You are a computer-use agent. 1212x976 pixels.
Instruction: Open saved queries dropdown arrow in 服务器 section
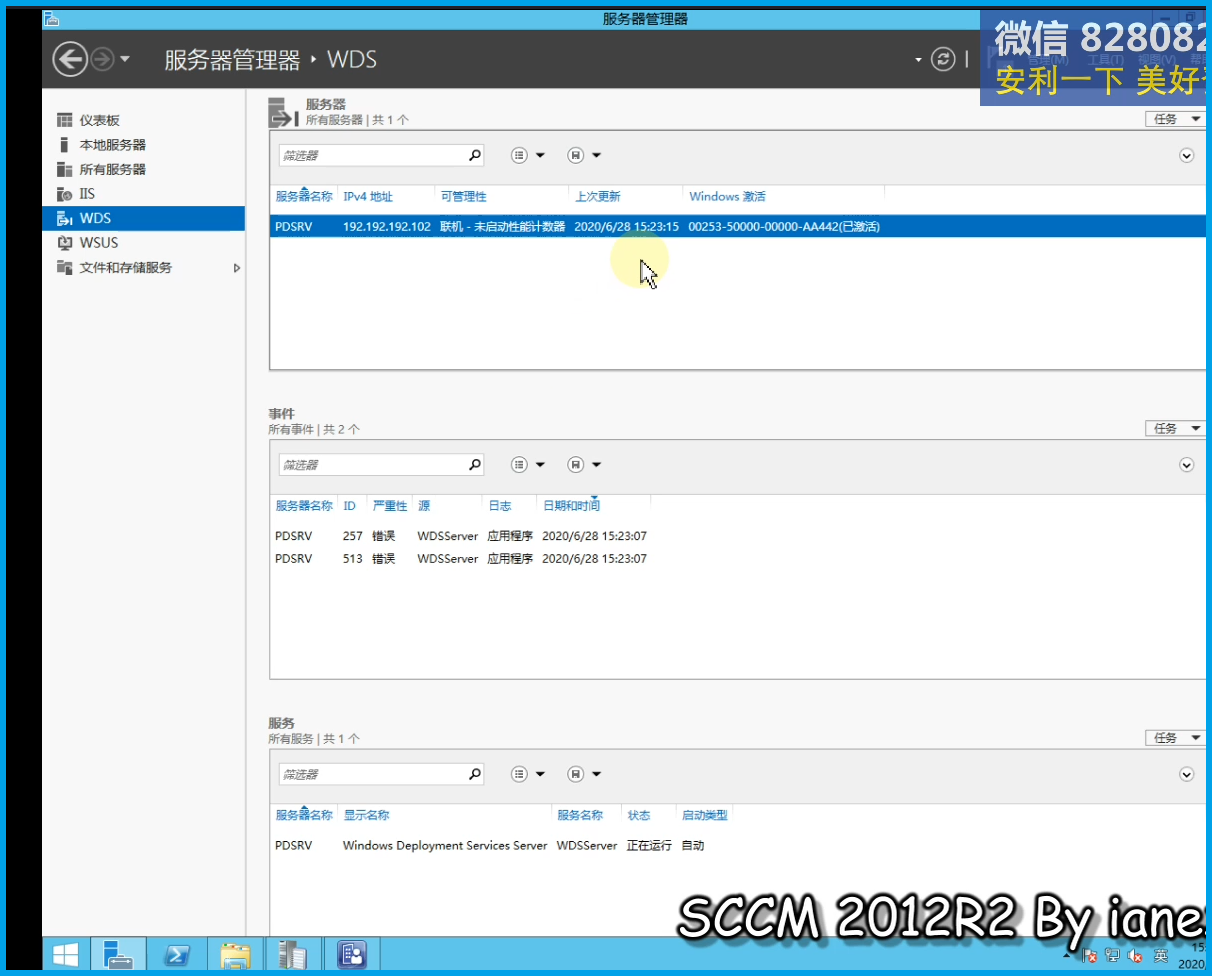596,156
